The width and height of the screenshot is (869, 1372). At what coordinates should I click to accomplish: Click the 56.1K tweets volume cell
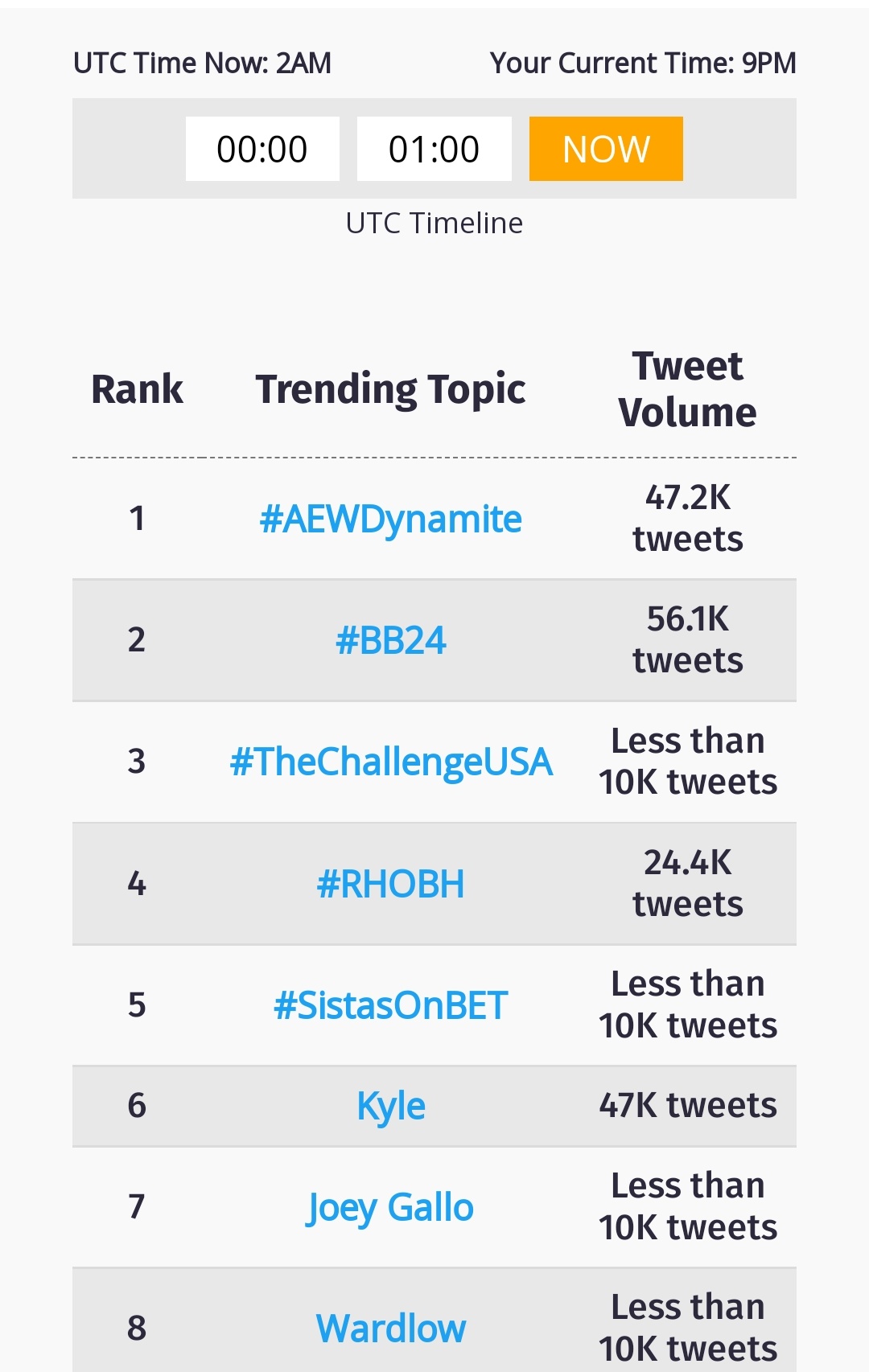688,640
